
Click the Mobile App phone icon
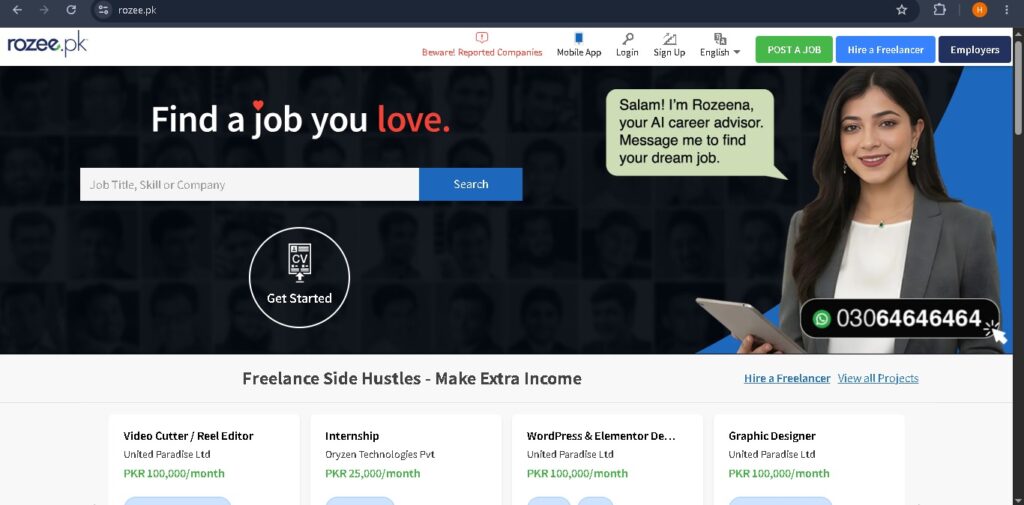click(579, 39)
